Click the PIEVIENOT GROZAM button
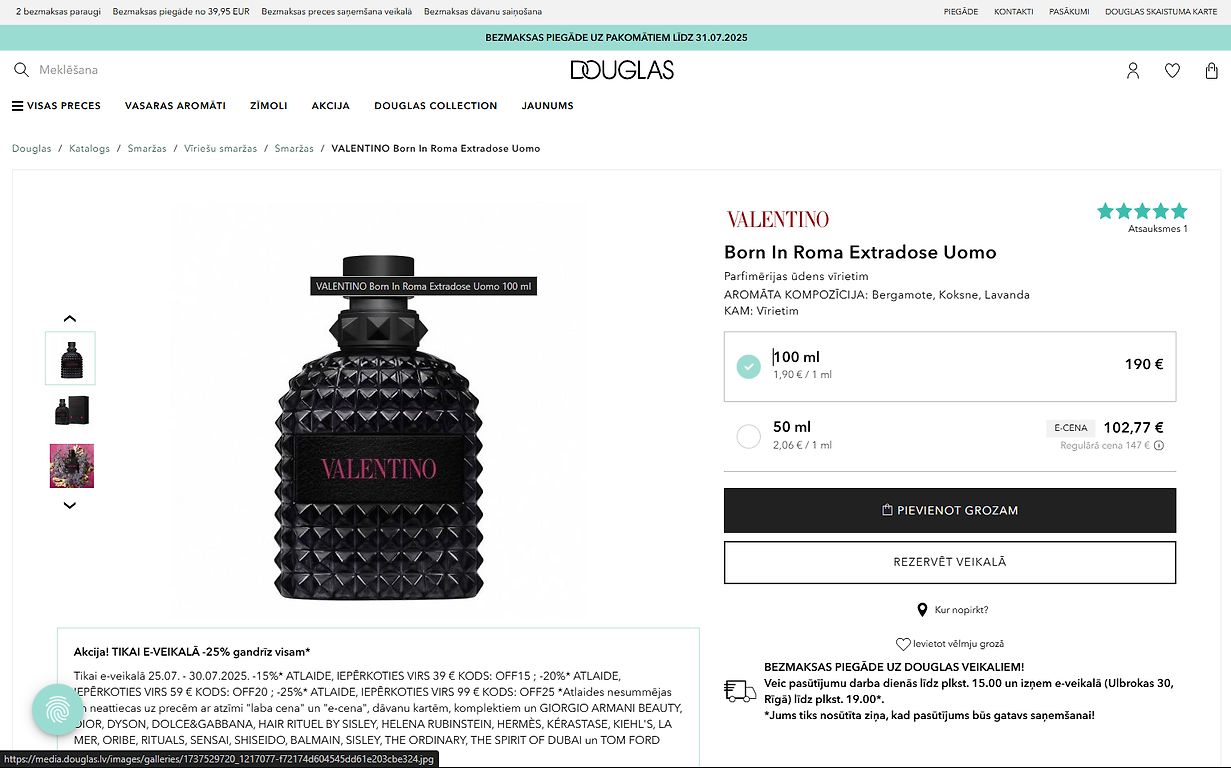Image resolution: width=1231 pixels, height=768 pixels. point(950,510)
